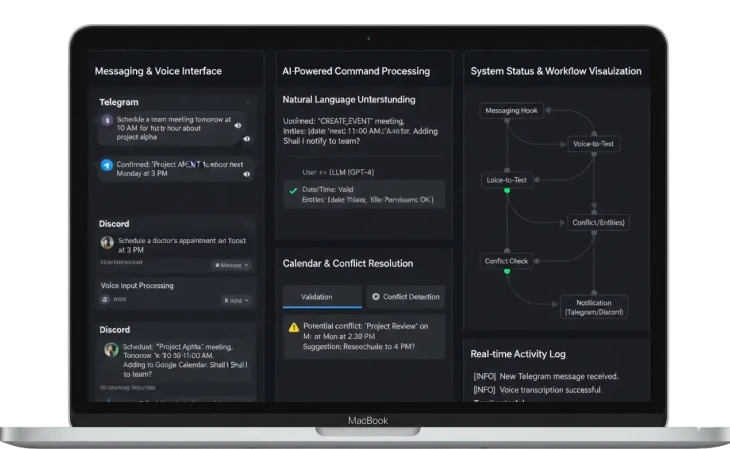The image size is (730, 449).
Task: Click the 'AI-Powered Command Processing' panel title
Action: pyautogui.click(x=356, y=71)
